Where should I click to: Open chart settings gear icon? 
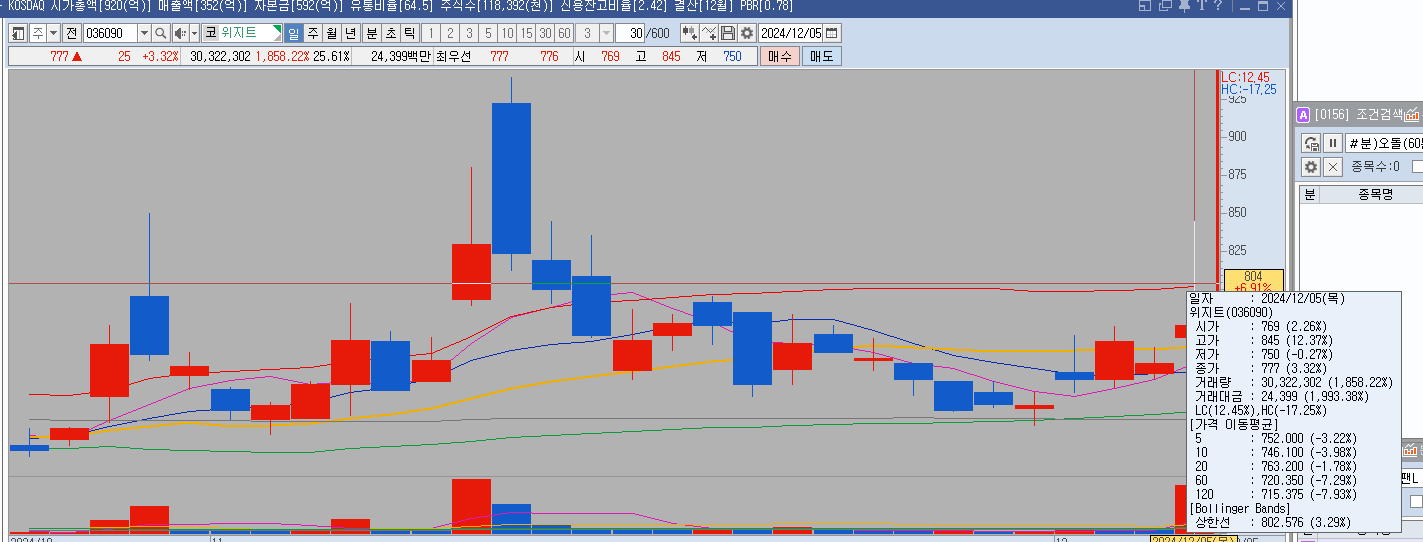pyautogui.click(x=747, y=33)
